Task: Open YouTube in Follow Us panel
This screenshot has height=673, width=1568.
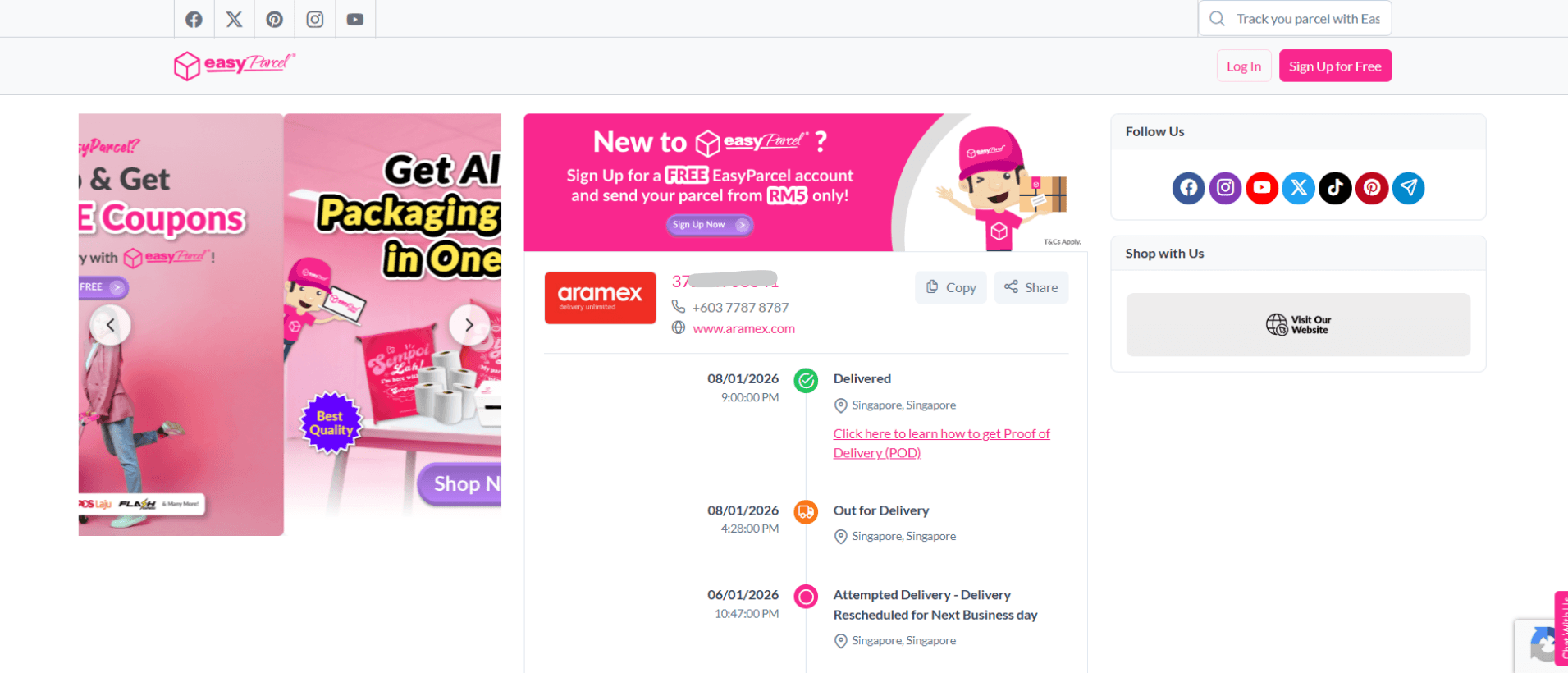Action: pyautogui.click(x=1262, y=188)
